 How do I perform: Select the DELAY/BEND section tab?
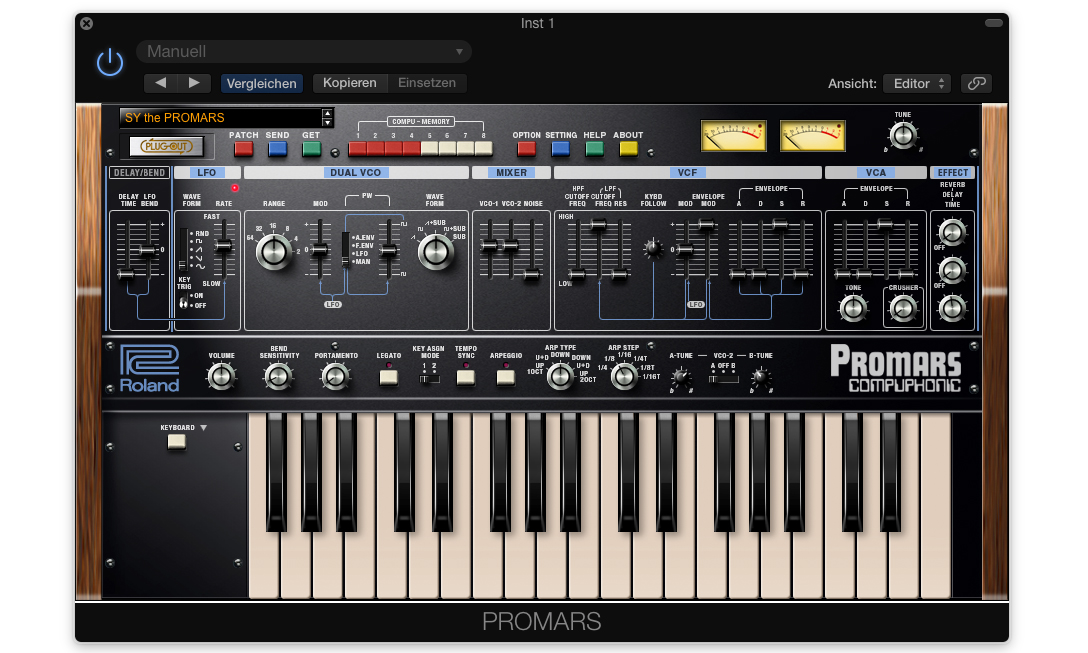click(x=139, y=172)
